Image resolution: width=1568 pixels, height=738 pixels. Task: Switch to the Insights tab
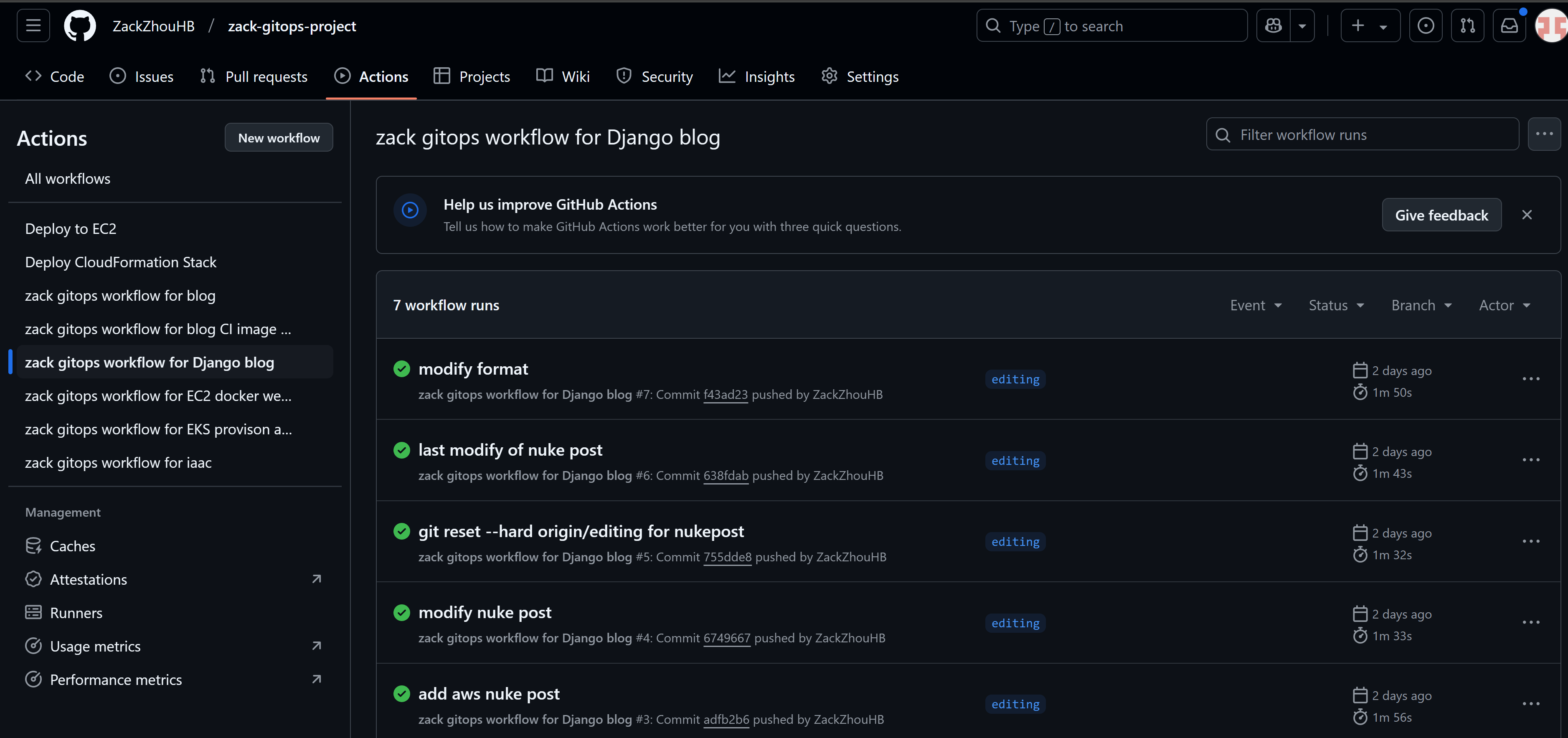[756, 76]
